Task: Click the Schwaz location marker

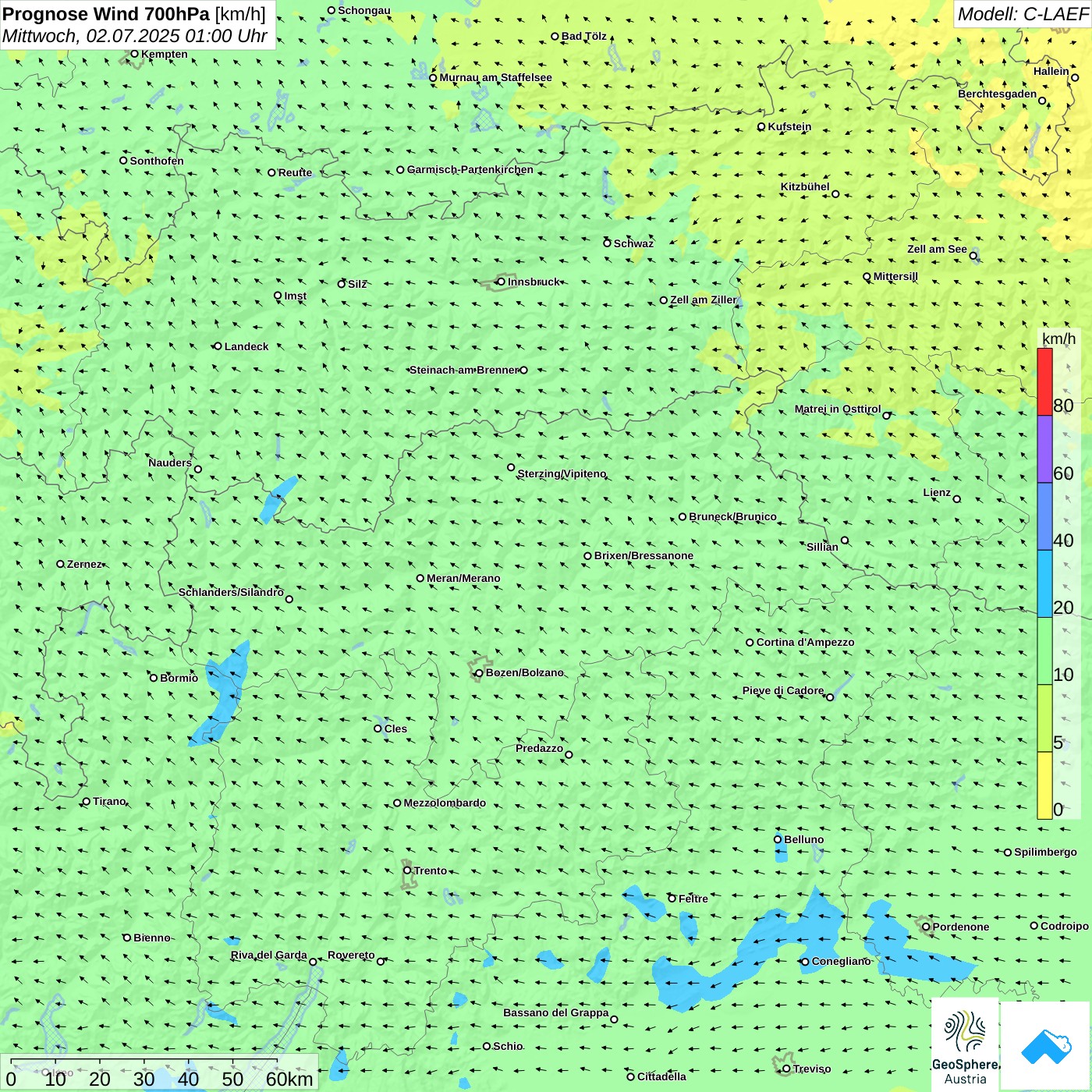Action: pyautogui.click(x=607, y=243)
